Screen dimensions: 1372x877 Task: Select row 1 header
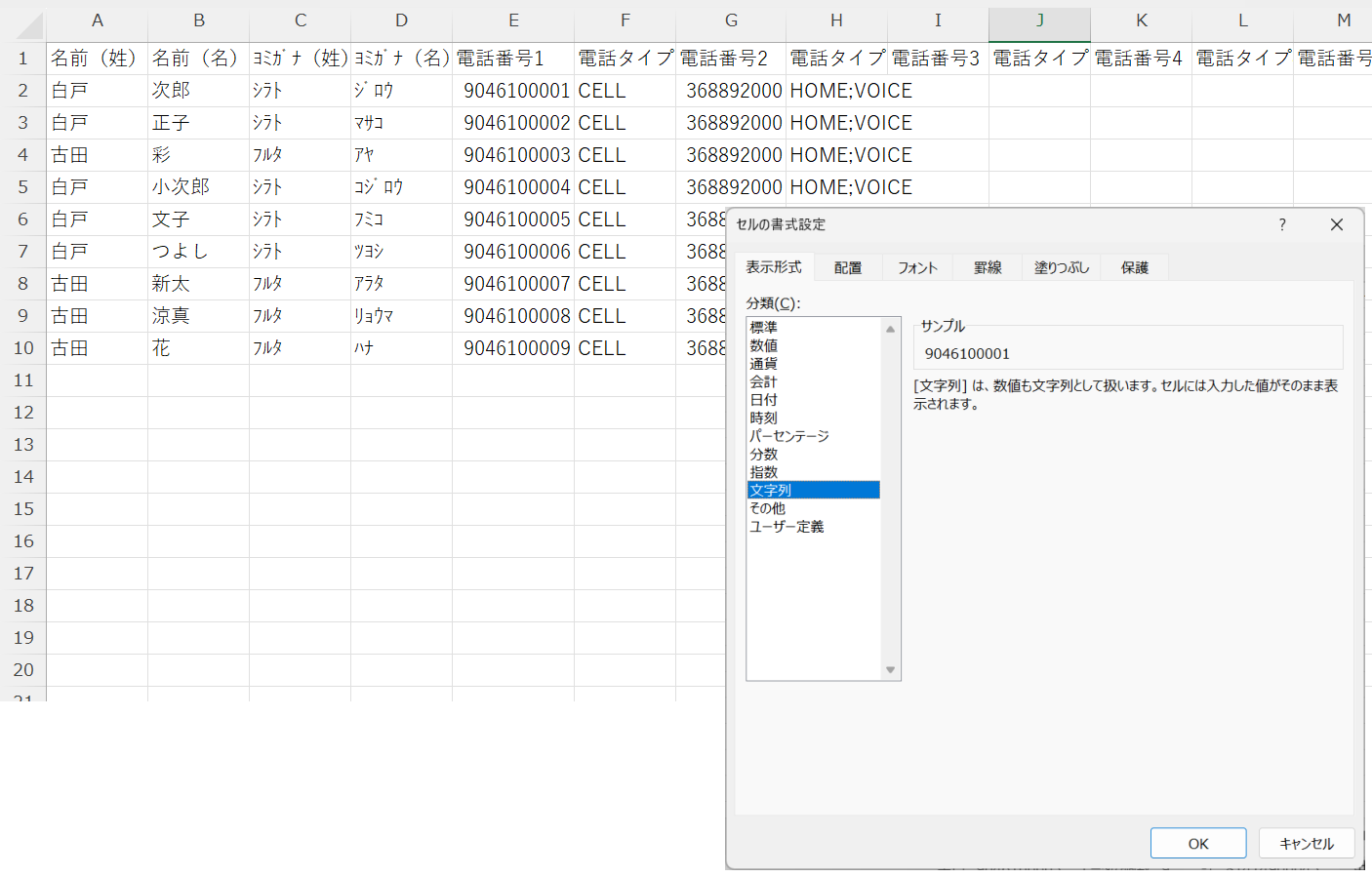click(23, 59)
